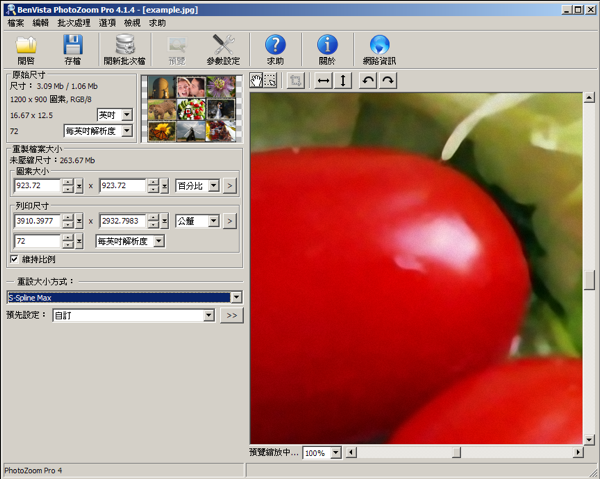The image size is (600, 479).
Task: Select the hand pan tool
Action: click(x=256, y=81)
